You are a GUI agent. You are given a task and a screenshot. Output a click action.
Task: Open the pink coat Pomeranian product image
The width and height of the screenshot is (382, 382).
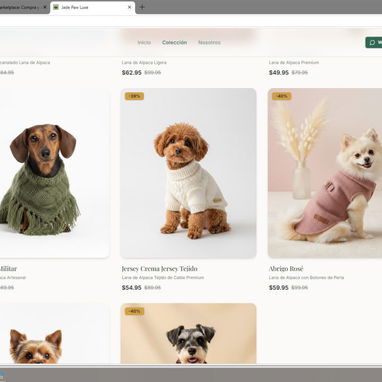point(325,173)
